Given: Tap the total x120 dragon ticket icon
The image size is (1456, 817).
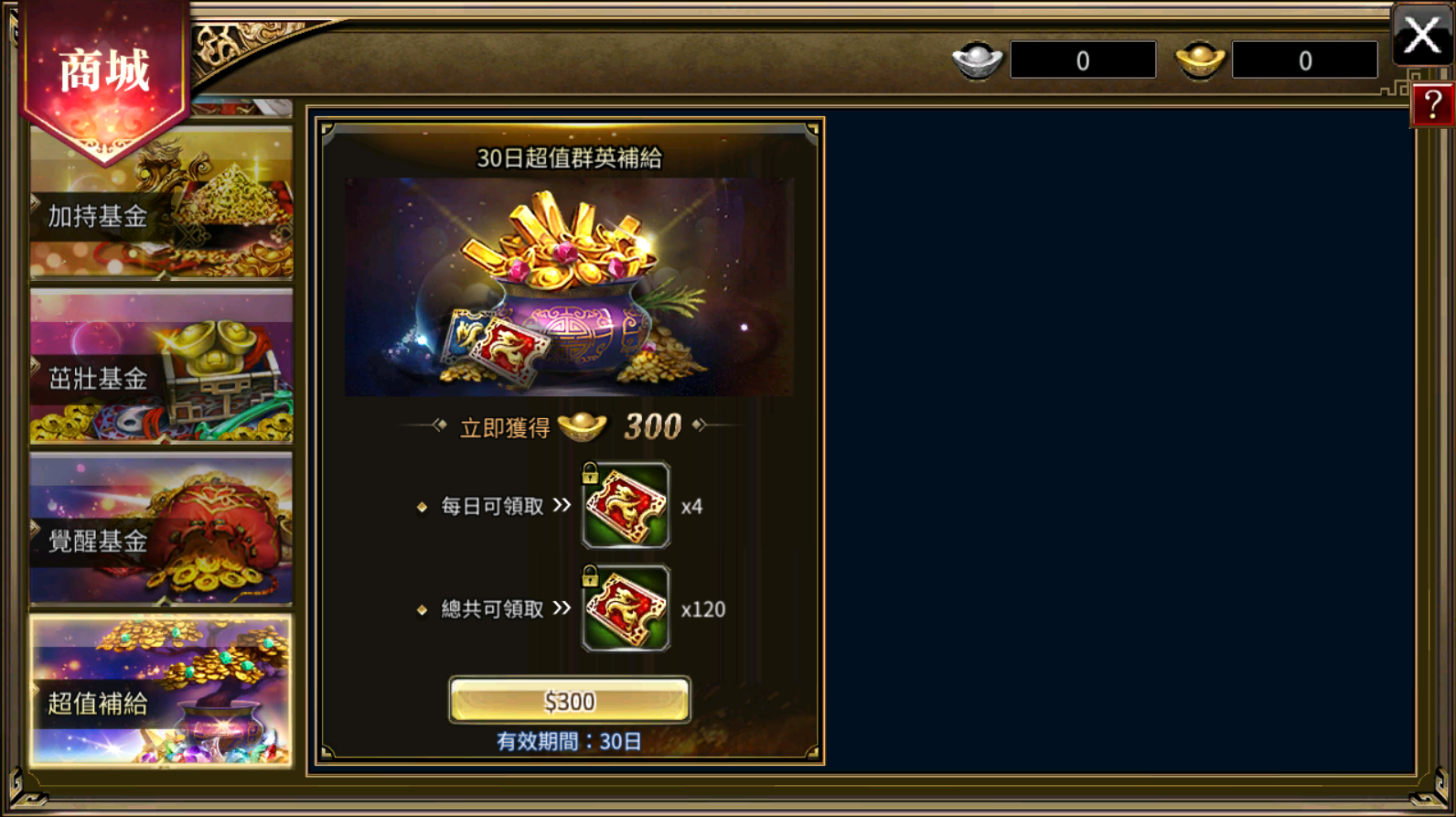Looking at the screenshot, I should pyautogui.click(x=626, y=607).
